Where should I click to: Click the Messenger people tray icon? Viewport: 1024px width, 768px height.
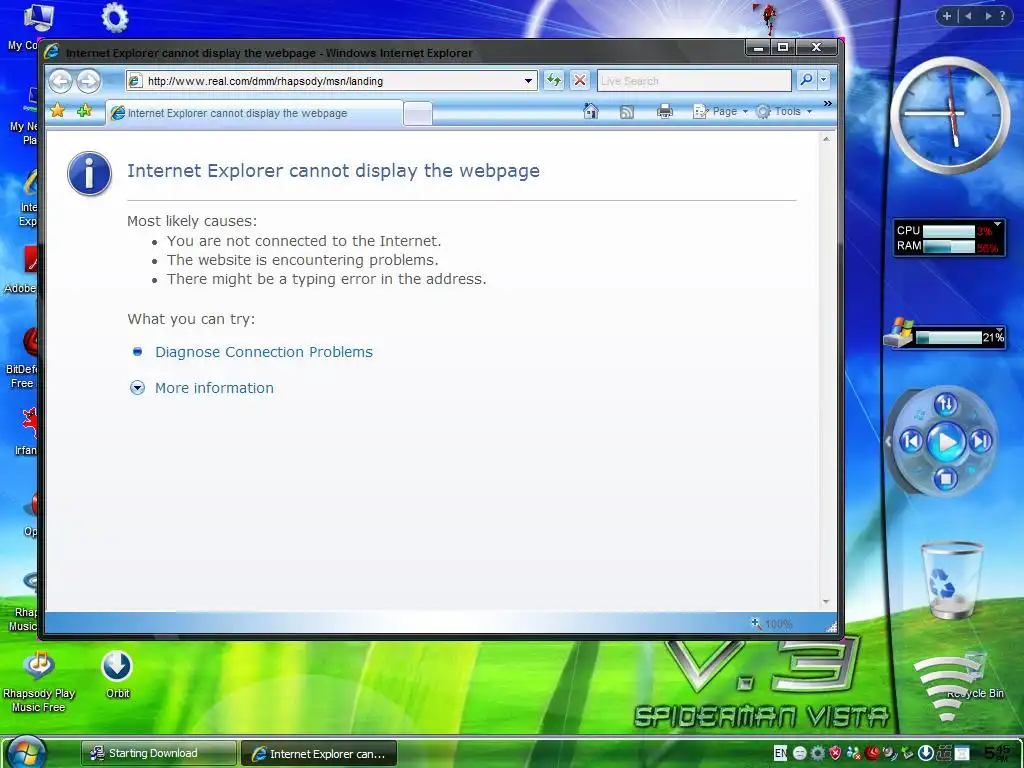pos(854,753)
